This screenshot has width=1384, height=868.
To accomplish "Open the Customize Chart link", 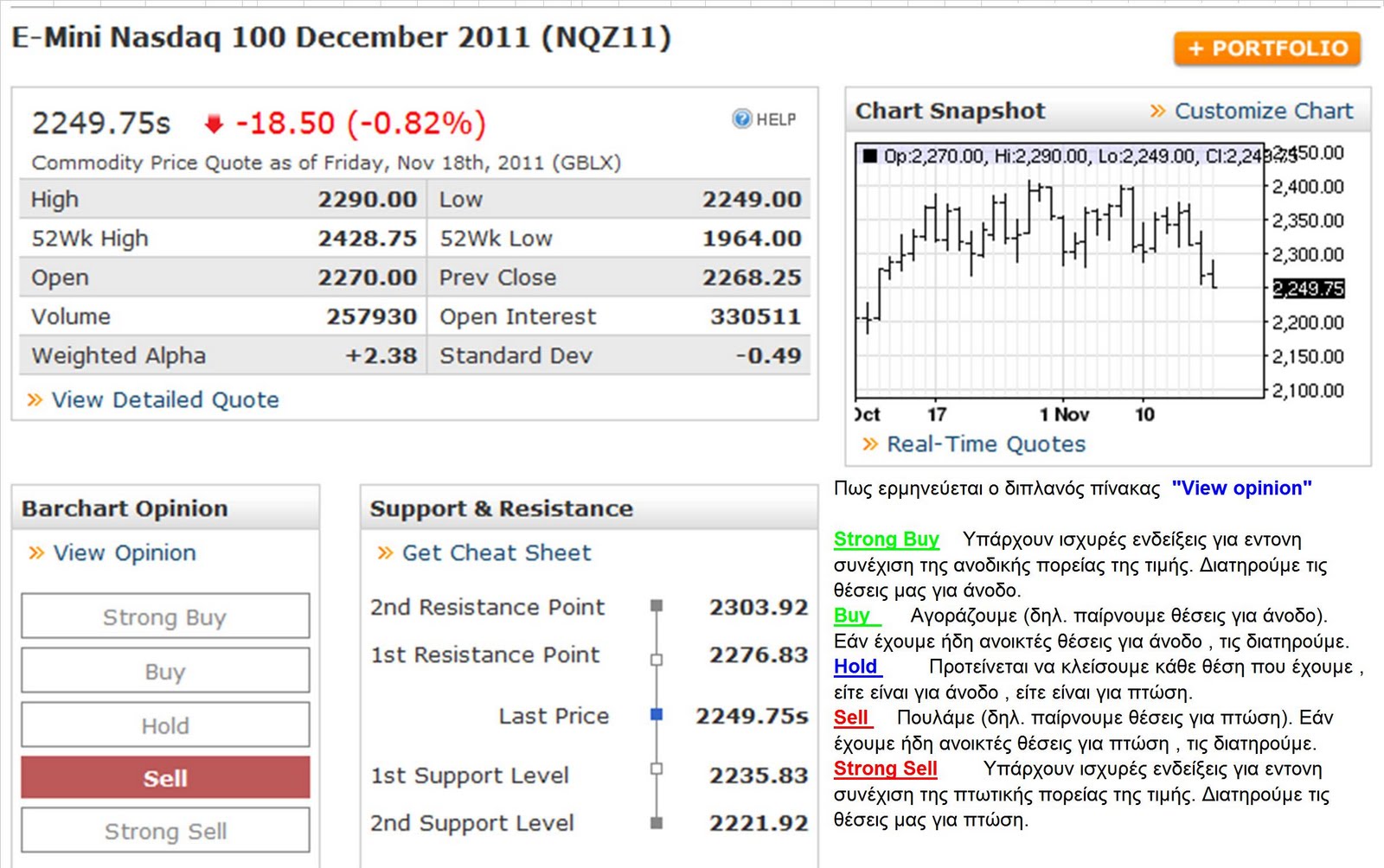I will 1264,111.
